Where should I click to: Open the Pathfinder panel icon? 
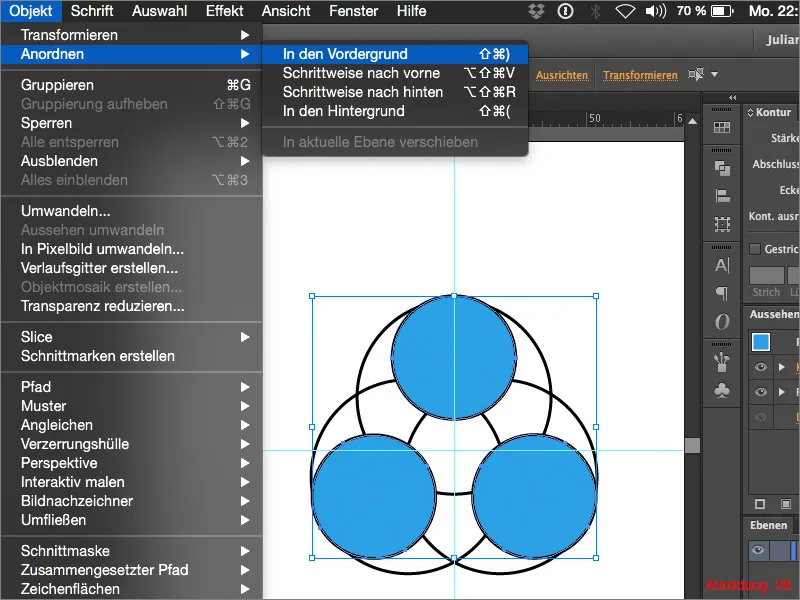[x=721, y=168]
